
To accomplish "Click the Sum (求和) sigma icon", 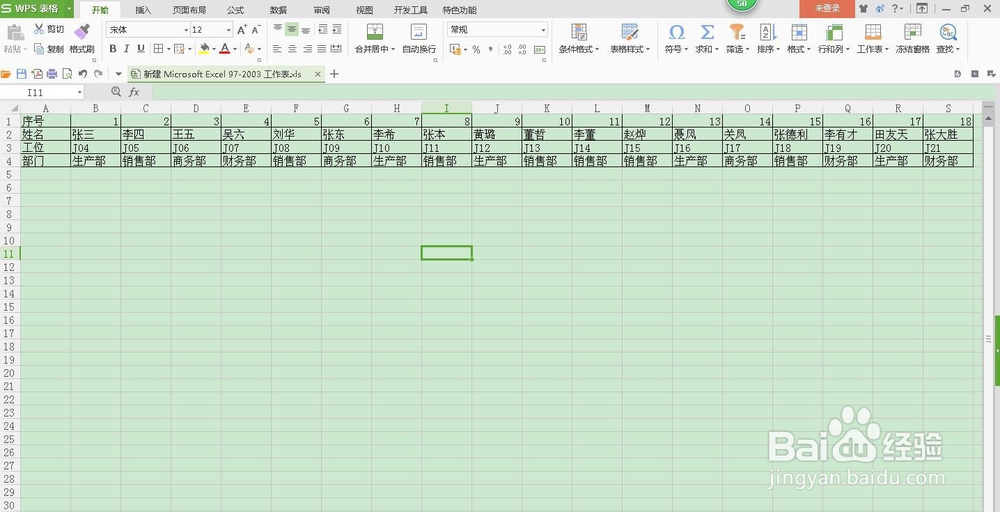I will [707, 32].
